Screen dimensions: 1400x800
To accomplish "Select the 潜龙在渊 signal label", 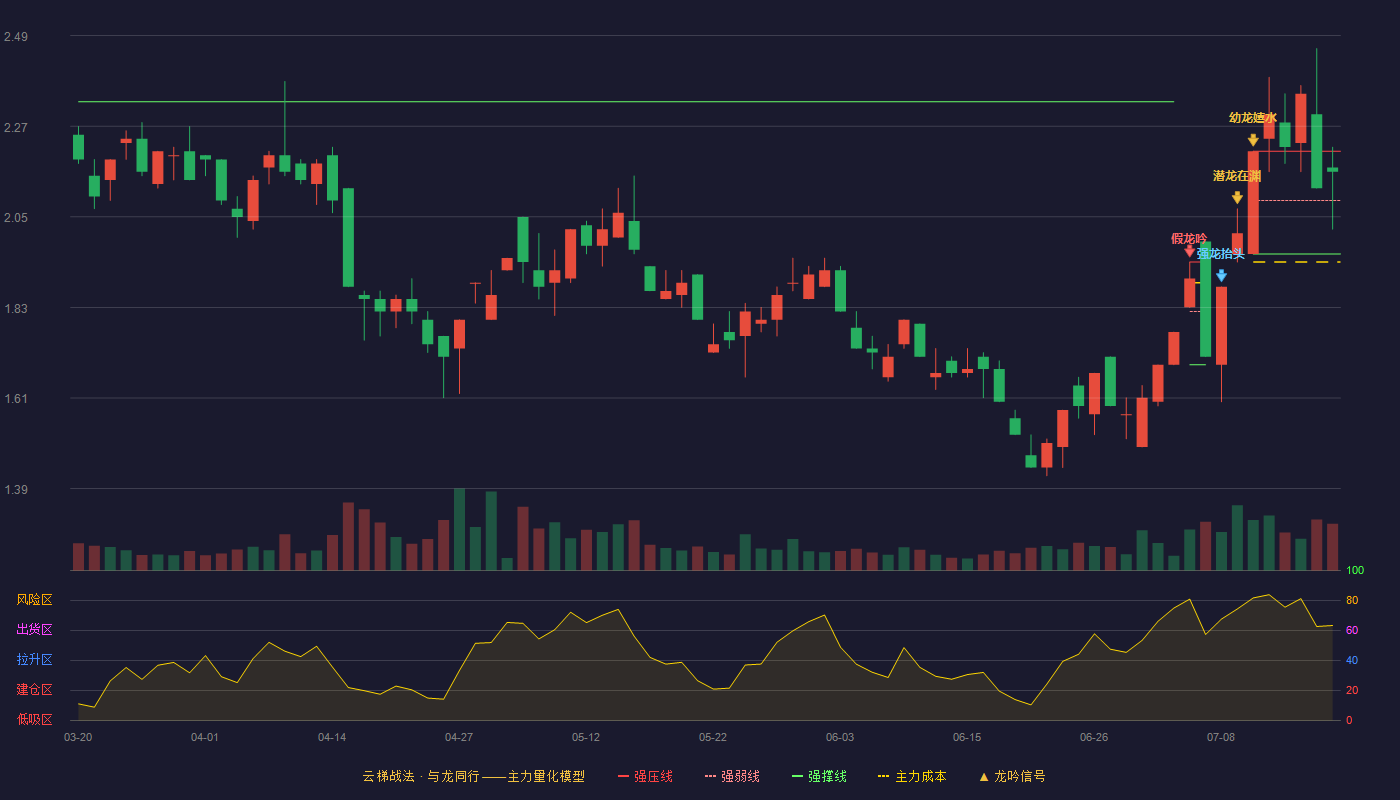I will click(1237, 176).
